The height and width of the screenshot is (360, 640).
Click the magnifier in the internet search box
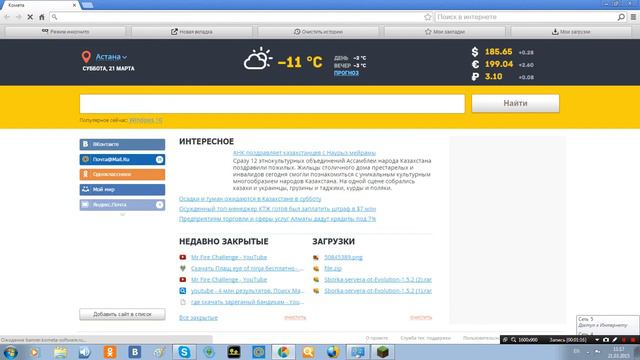621,17
